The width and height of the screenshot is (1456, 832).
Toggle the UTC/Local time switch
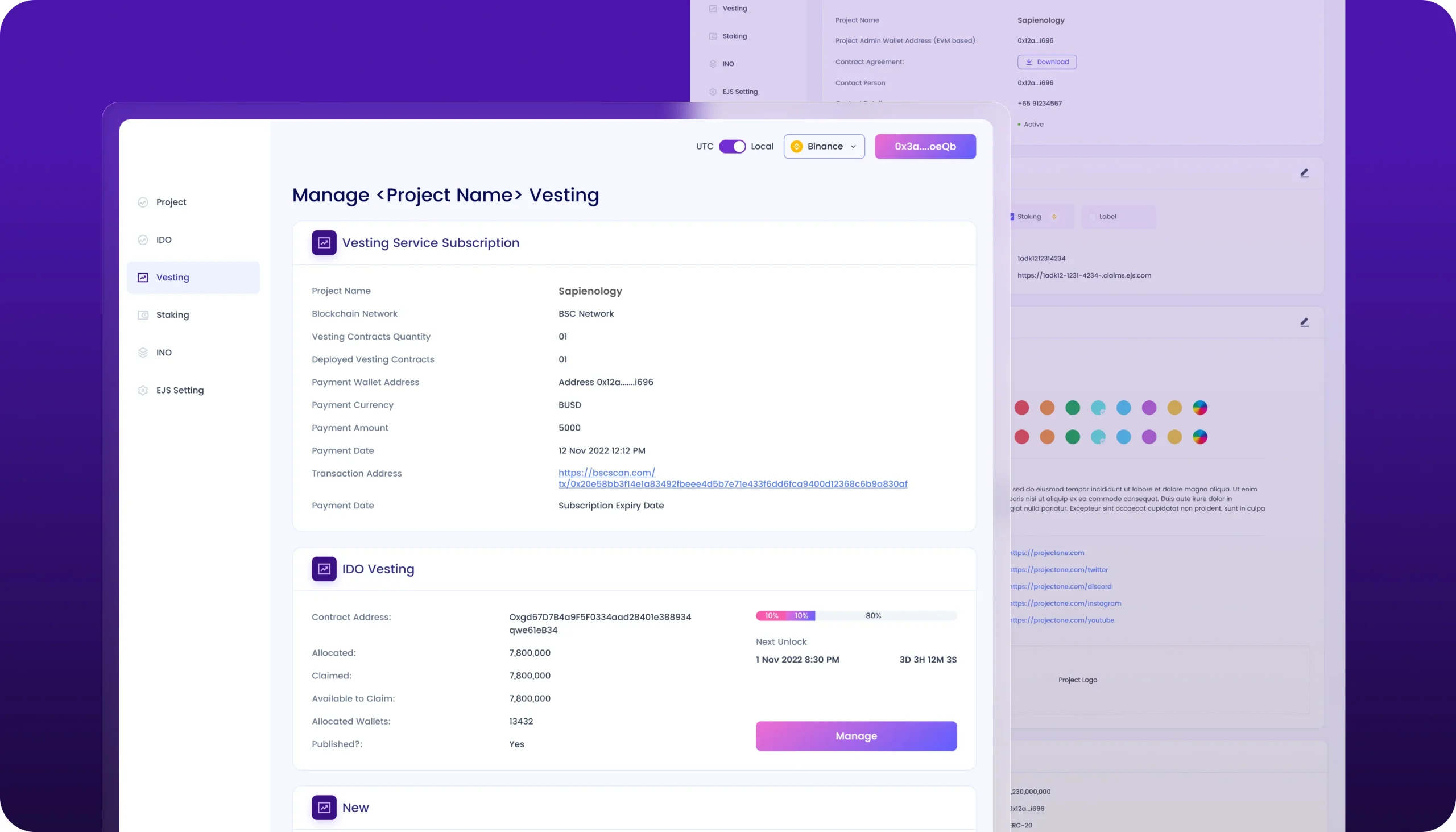pos(732,147)
